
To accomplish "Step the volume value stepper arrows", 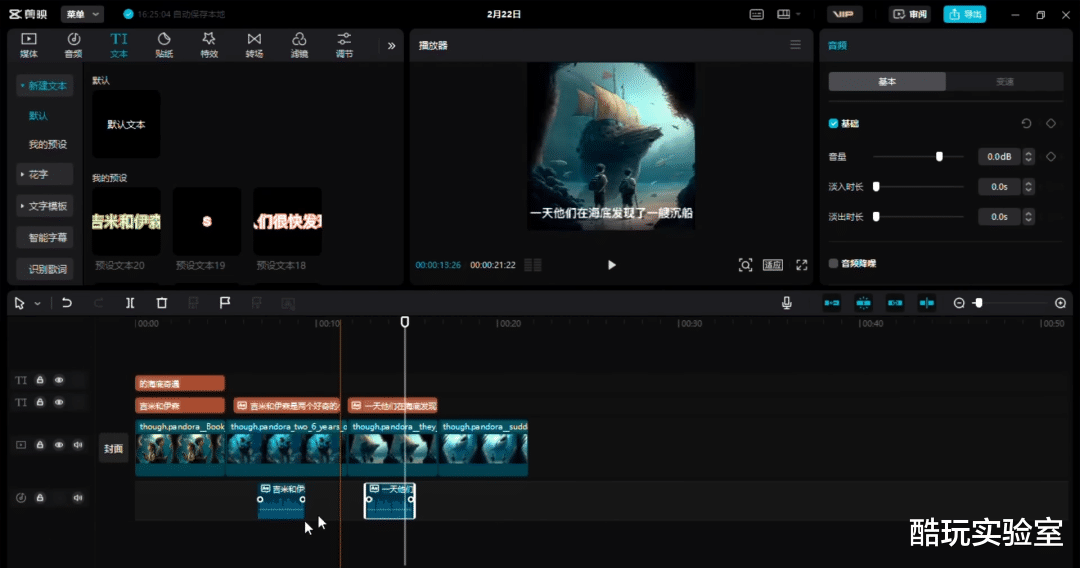I will (x=1028, y=156).
